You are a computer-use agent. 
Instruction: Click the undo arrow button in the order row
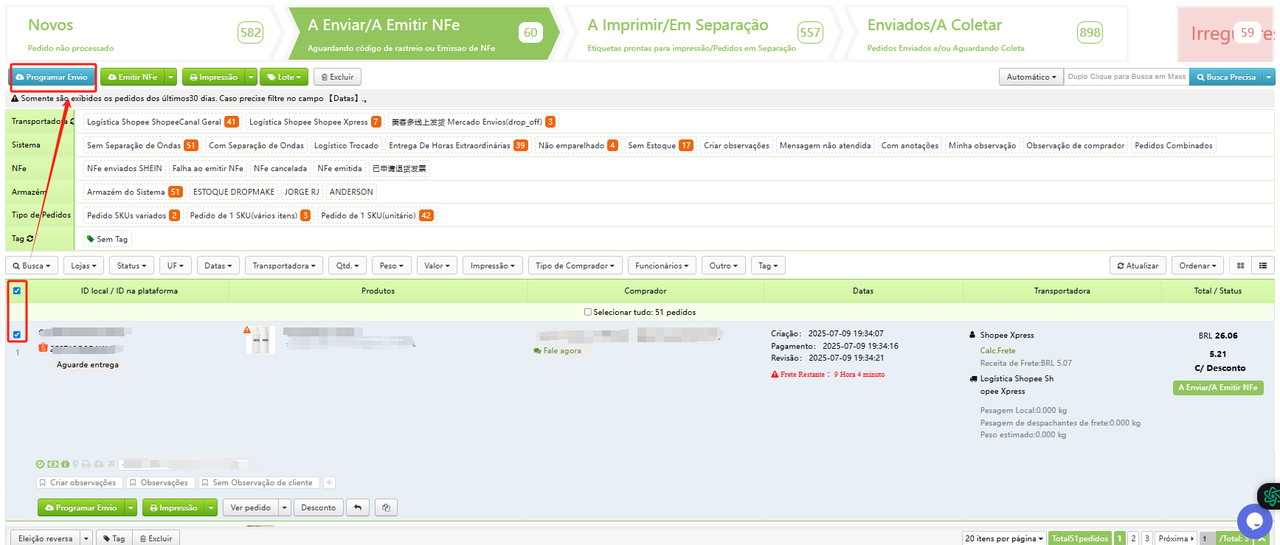point(357,507)
